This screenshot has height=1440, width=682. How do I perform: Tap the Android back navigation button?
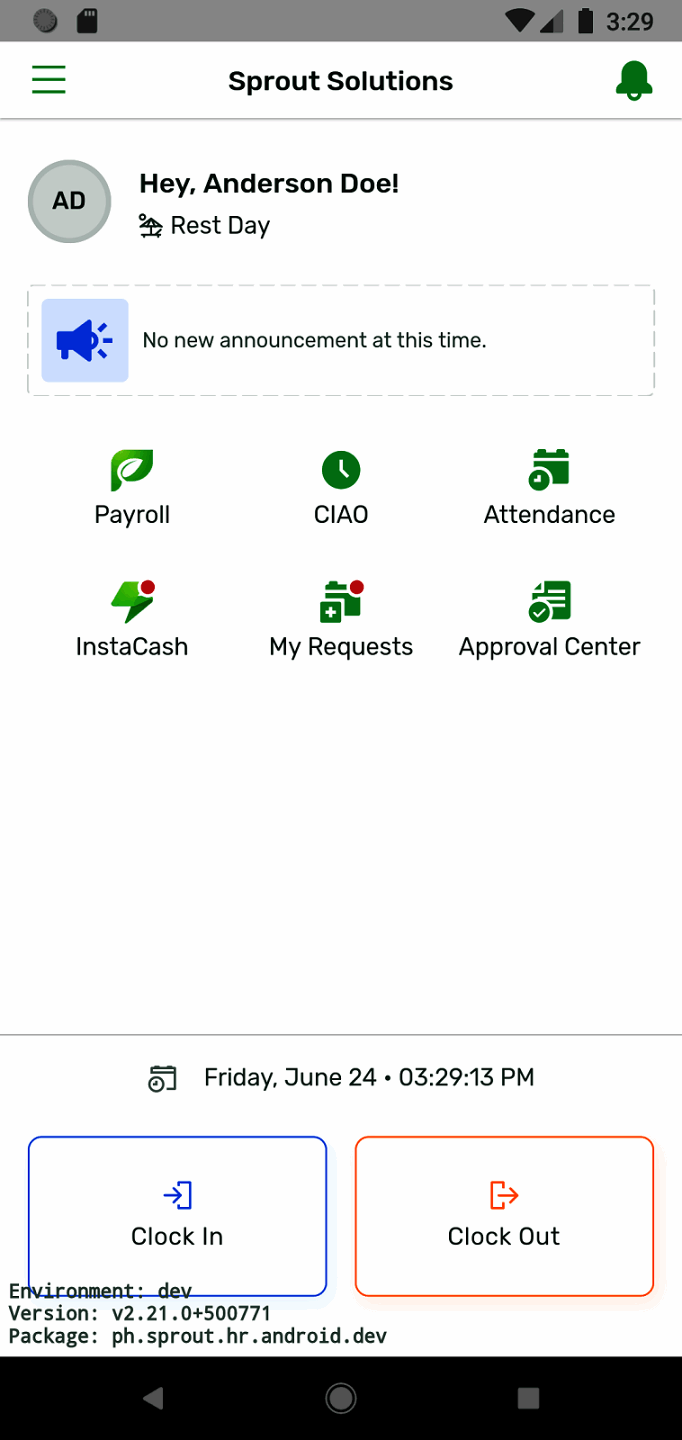(x=152, y=1398)
